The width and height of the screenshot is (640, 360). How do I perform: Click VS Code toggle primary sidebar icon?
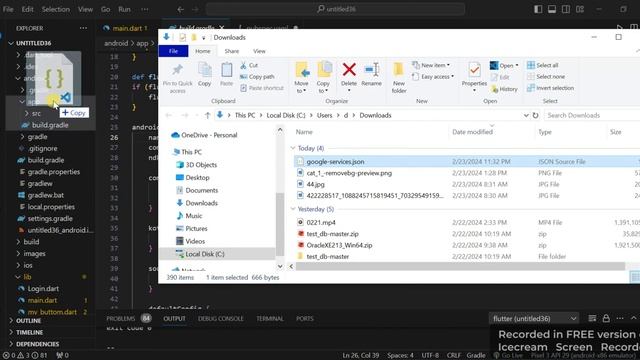click(538, 9)
